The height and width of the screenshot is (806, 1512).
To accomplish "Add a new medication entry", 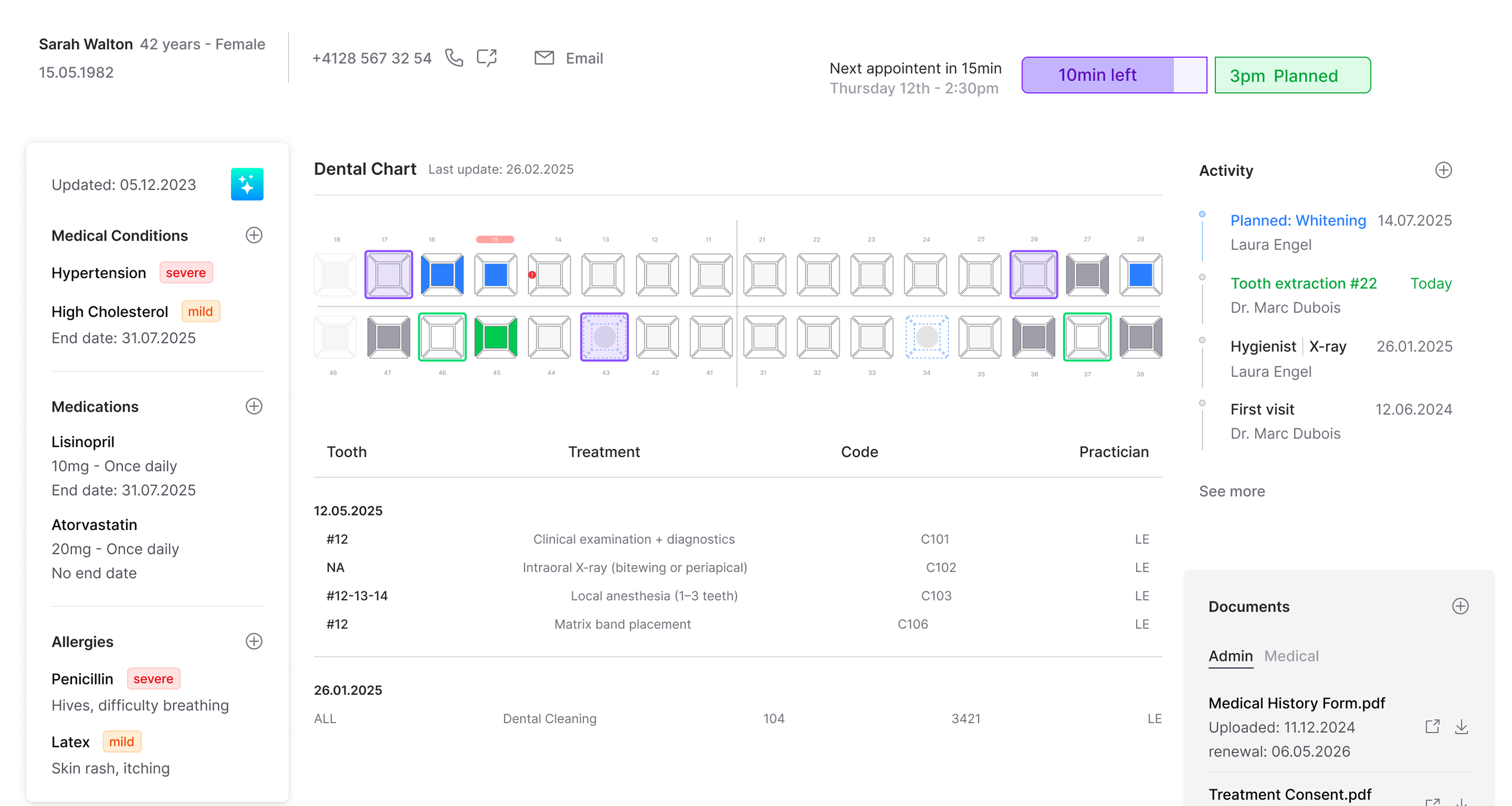I will point(254,406).
